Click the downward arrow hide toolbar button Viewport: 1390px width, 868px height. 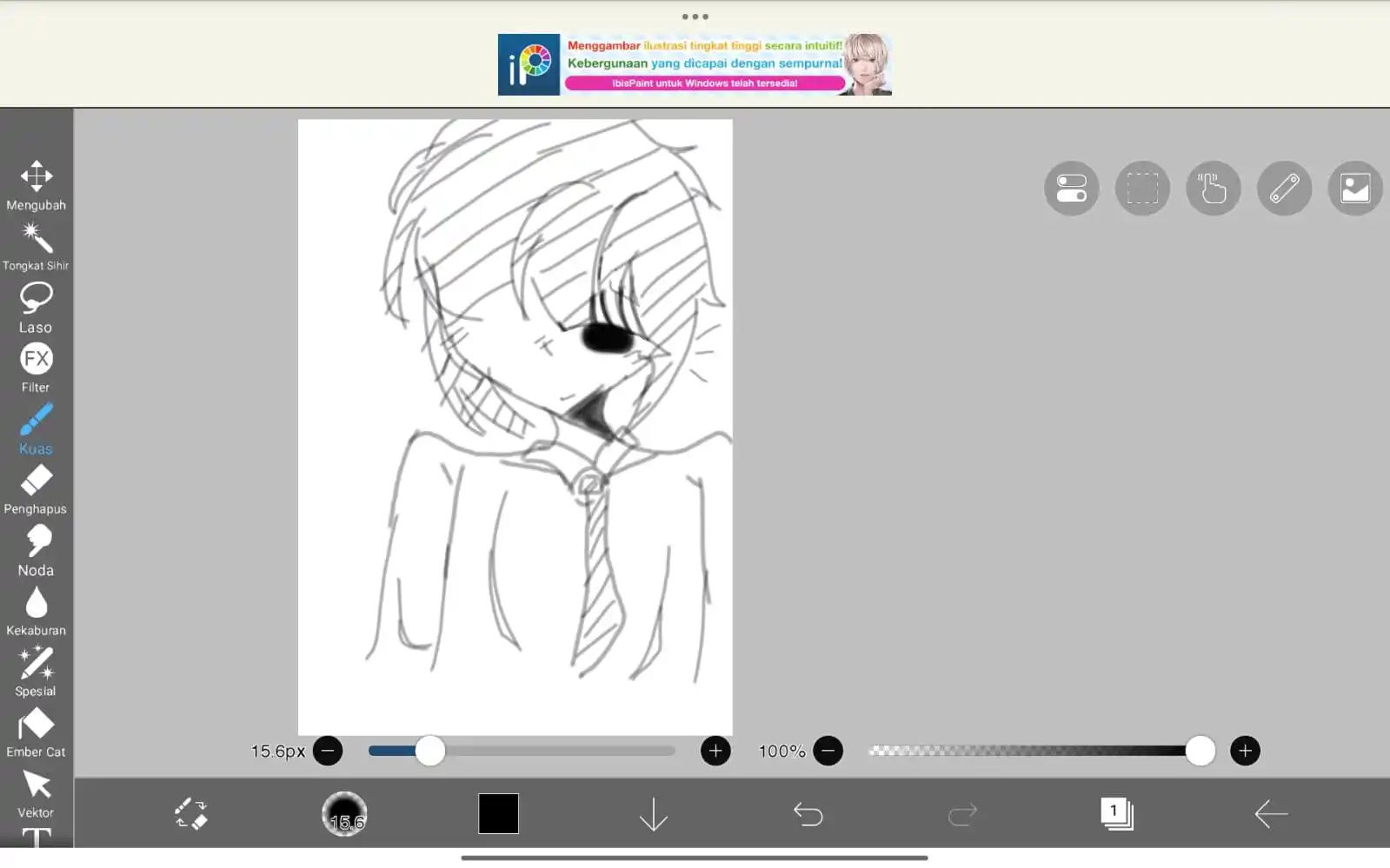[653, 814]
